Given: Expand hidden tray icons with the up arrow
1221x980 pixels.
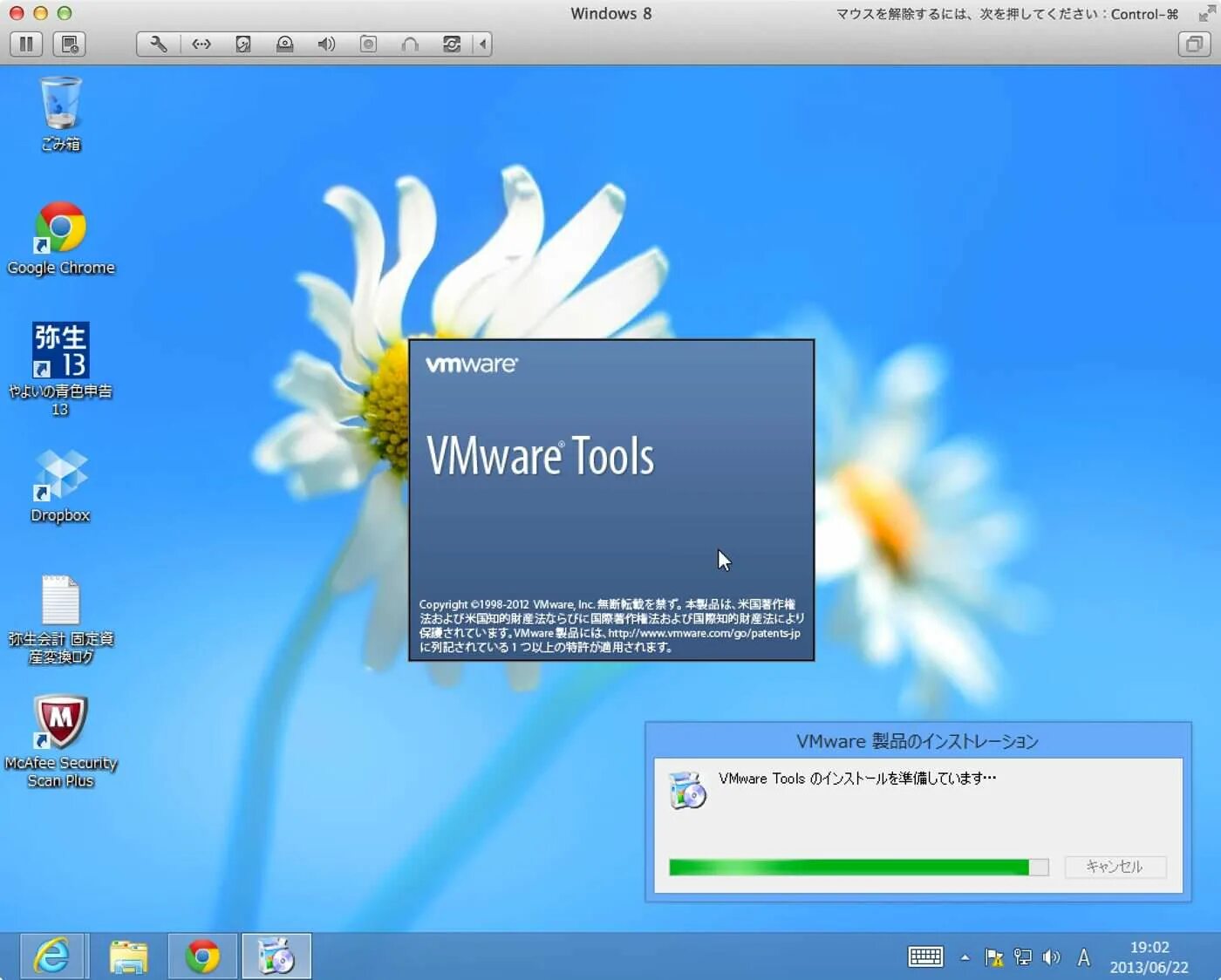Looking at the screenshot, I should 965,956.
